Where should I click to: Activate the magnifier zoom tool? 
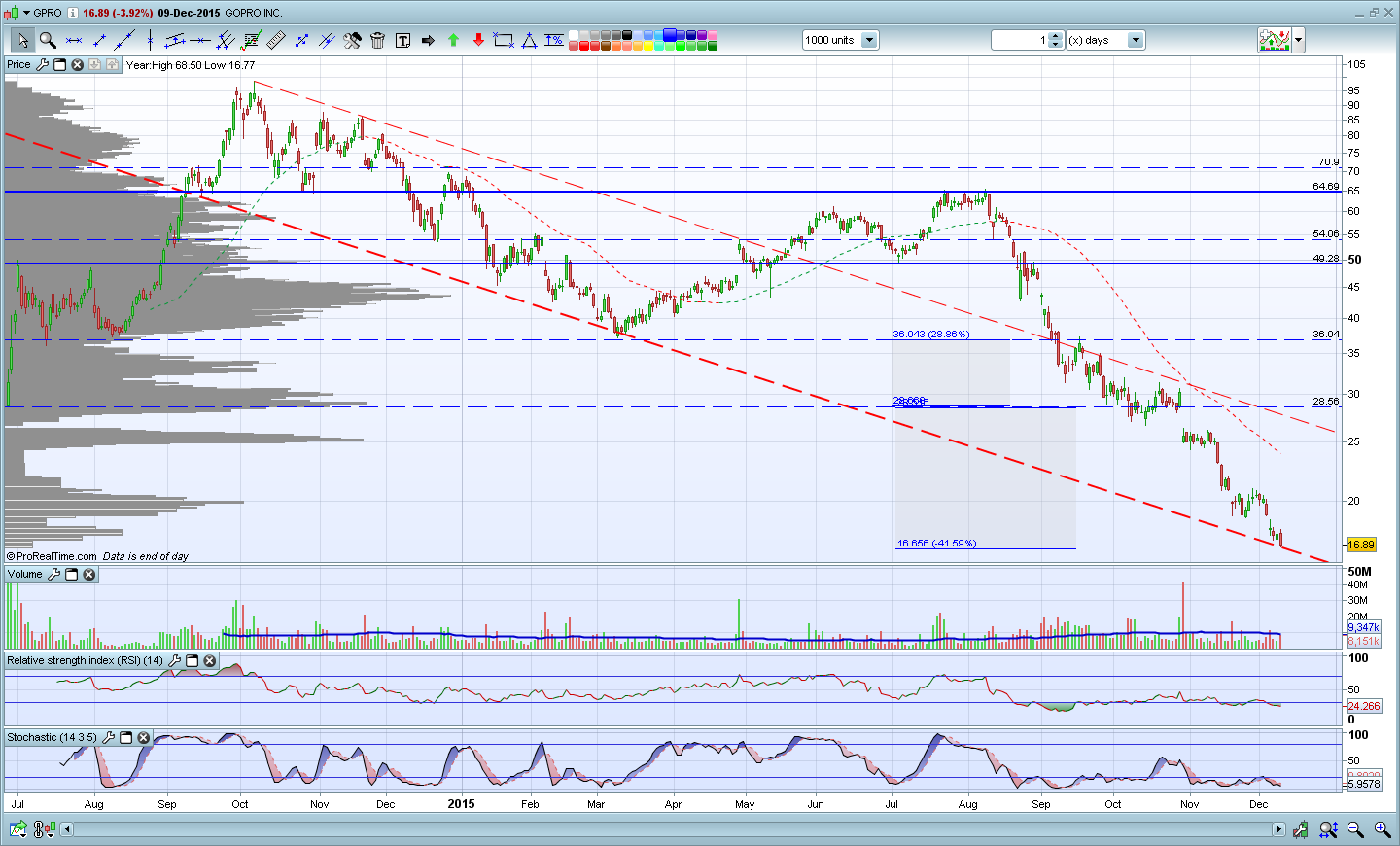click(48, 40)
